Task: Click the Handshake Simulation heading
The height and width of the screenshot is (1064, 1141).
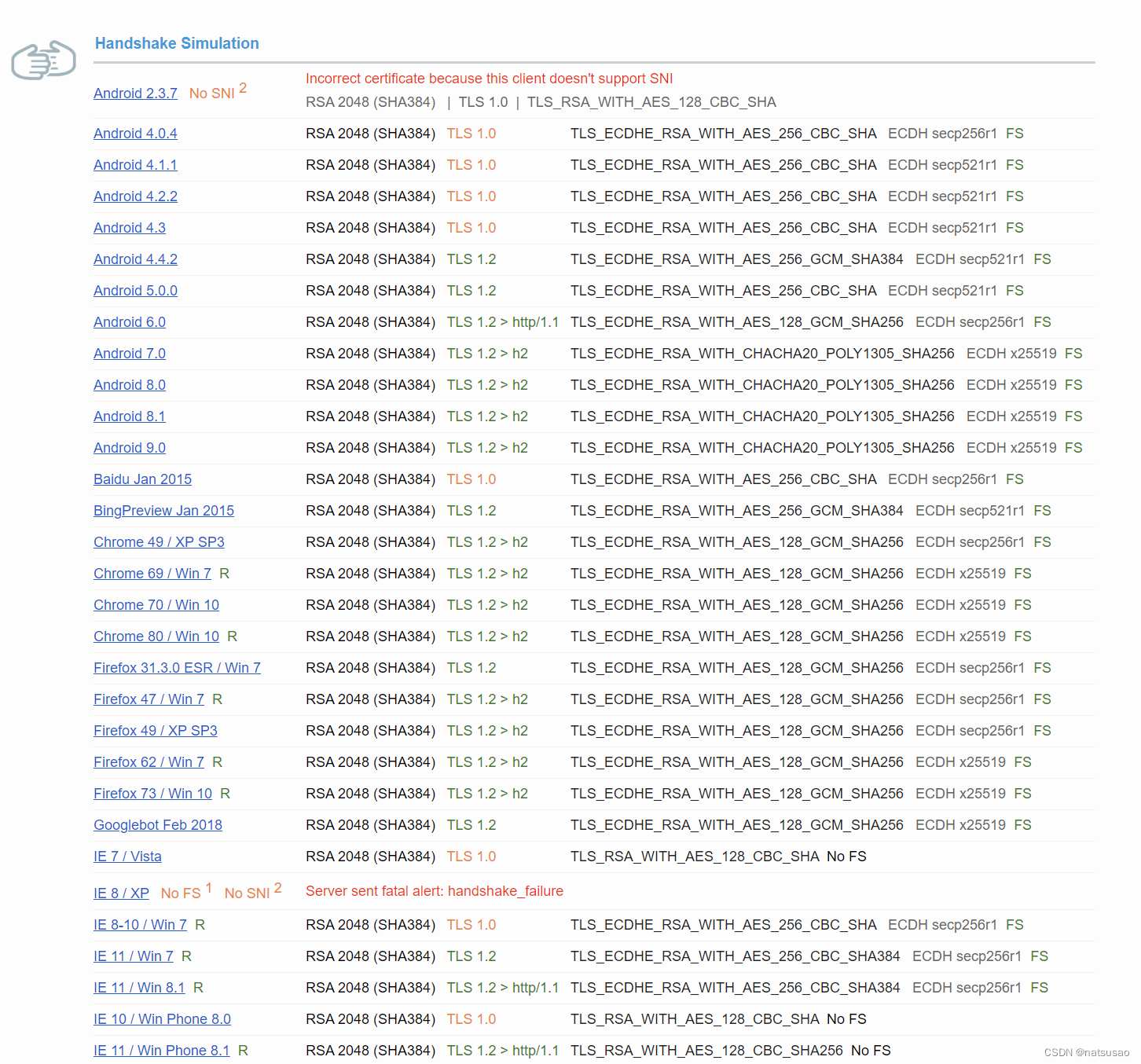Action: click(177, 43)
